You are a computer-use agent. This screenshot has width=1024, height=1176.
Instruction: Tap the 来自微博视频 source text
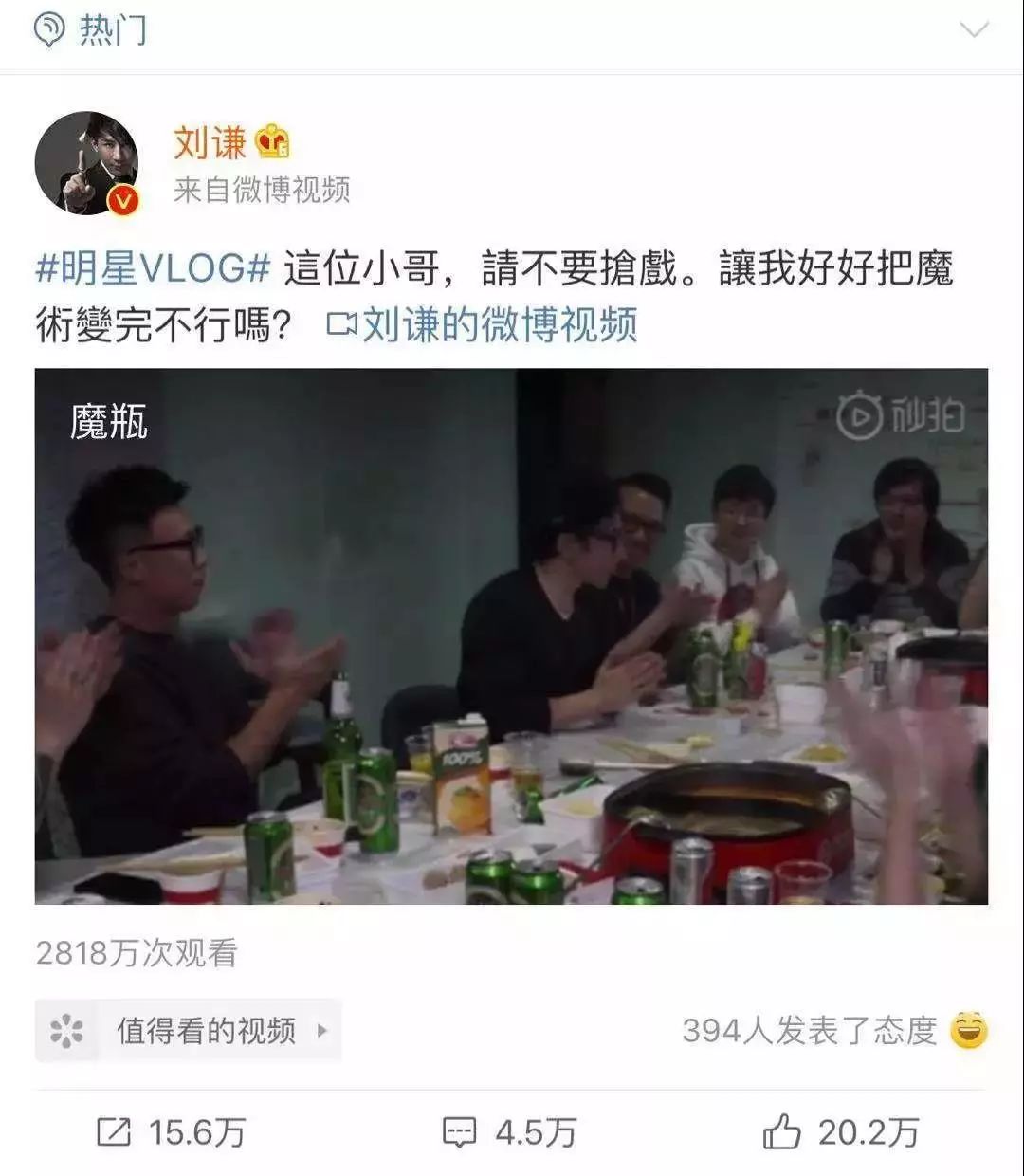pyautogui.click(x=262, y=190)
